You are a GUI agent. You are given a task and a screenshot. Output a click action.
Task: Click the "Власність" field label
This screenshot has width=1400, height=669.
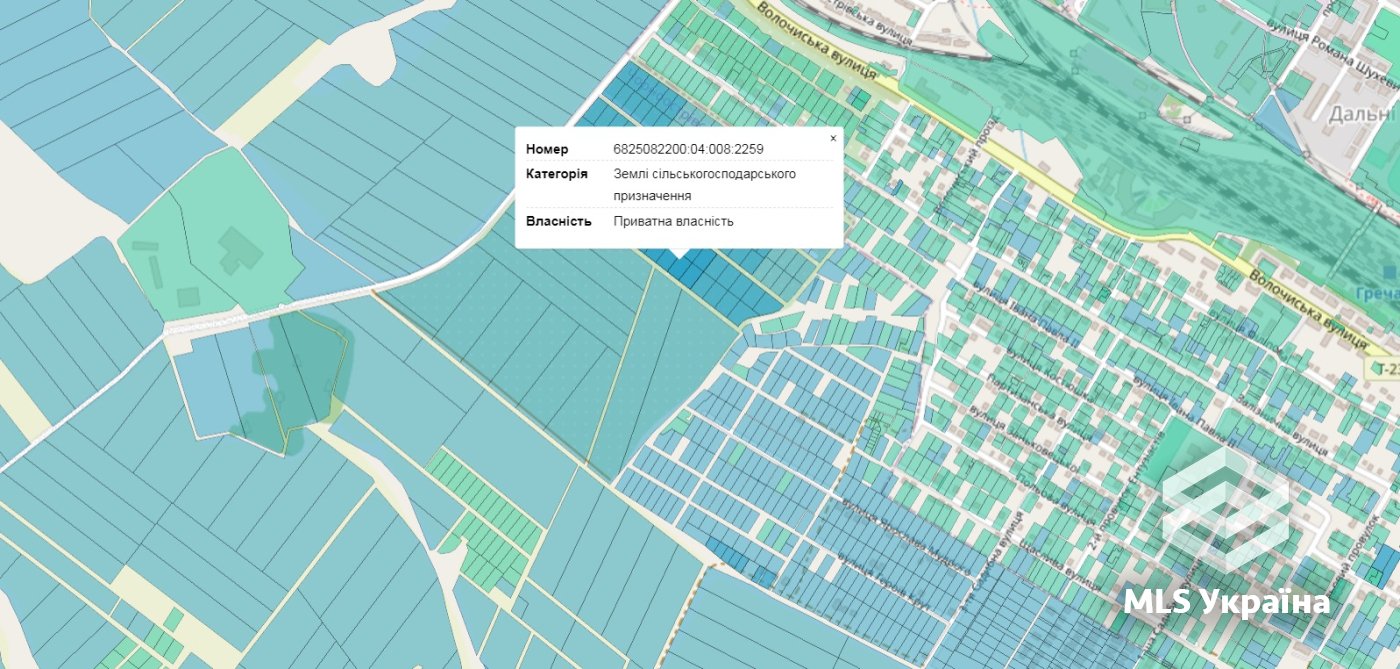(559, 221)
